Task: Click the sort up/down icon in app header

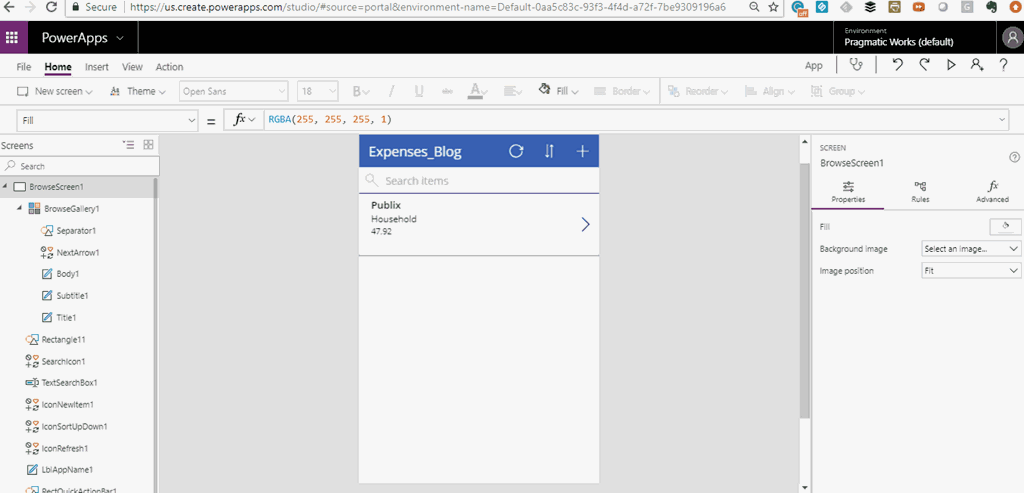Action: point(549,151)
